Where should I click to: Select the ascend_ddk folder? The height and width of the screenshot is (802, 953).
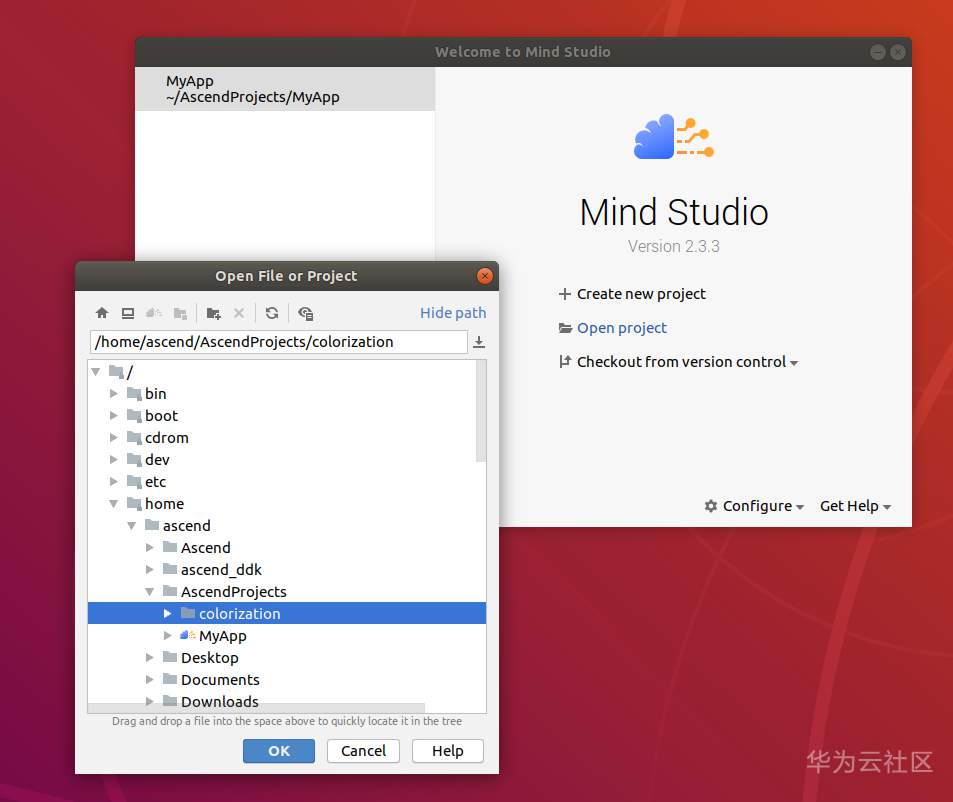point(287,569)
